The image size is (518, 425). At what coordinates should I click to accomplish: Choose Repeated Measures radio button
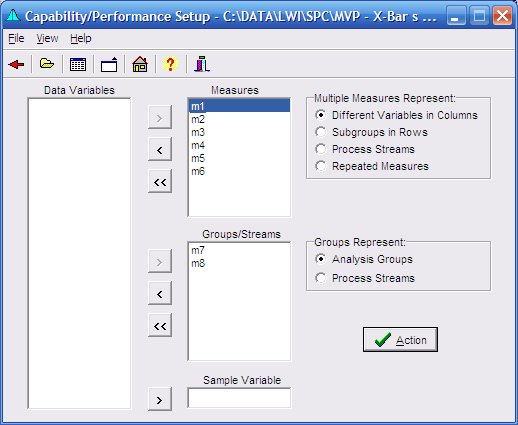point(372,166)
